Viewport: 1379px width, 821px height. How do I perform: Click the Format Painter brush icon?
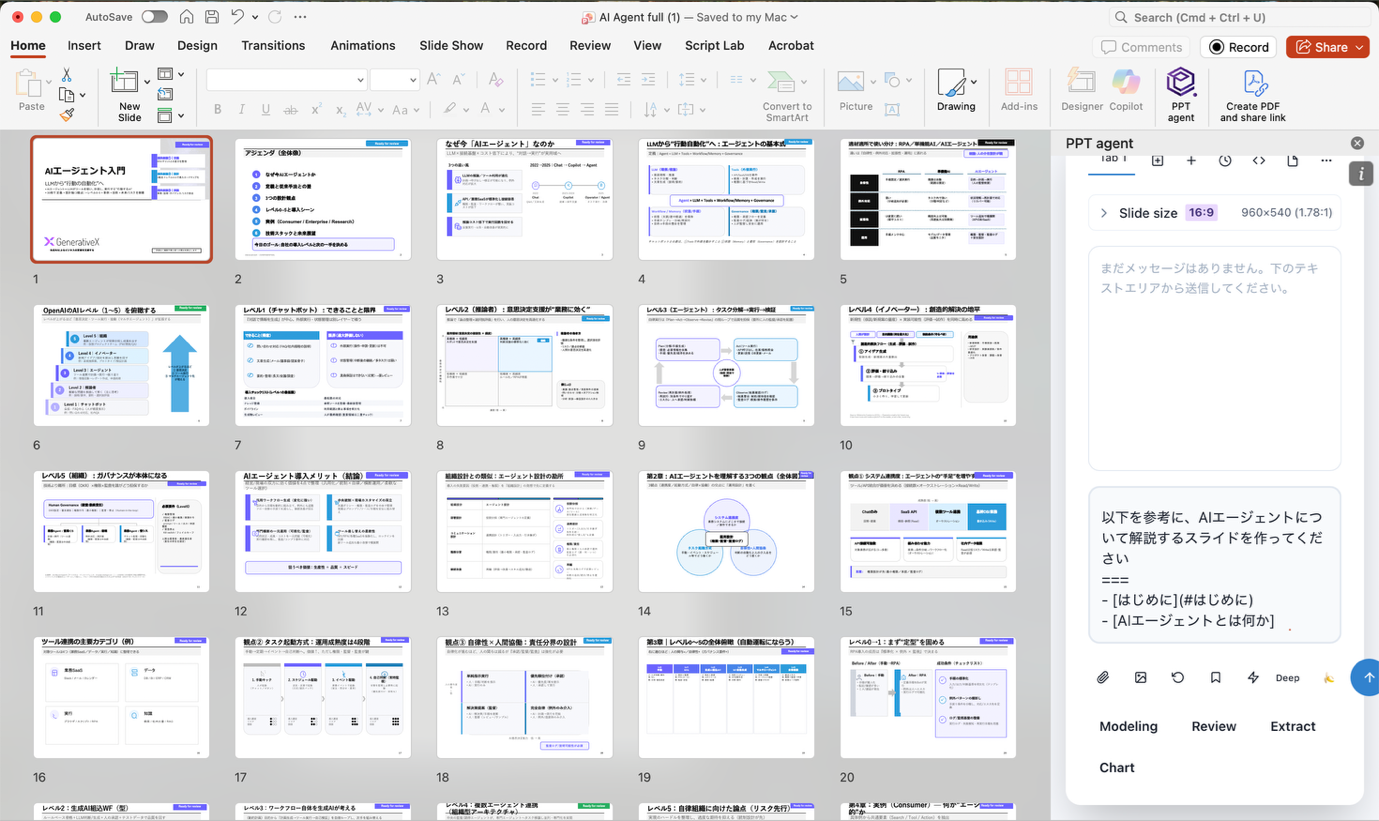(67, 115)
